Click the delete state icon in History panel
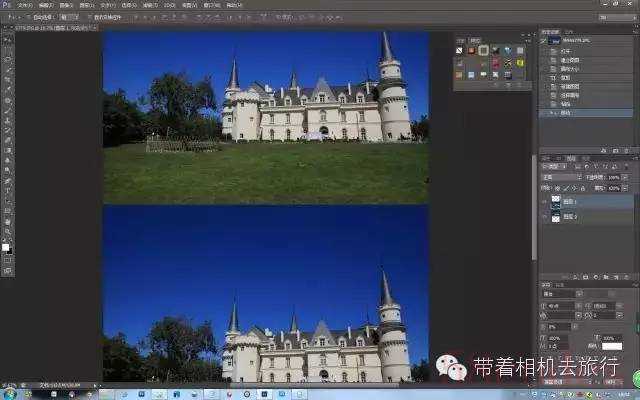The image size is (640, 400). 627,151
